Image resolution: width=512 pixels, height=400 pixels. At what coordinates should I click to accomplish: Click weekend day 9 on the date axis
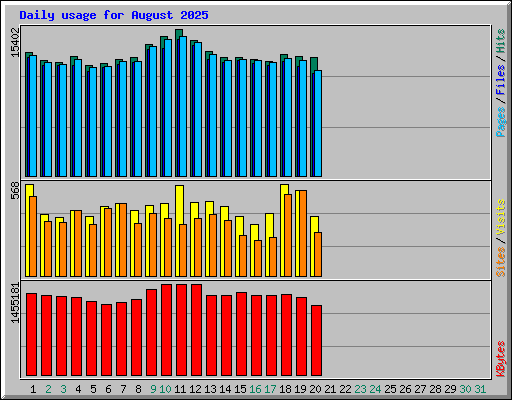coord(153,389)
